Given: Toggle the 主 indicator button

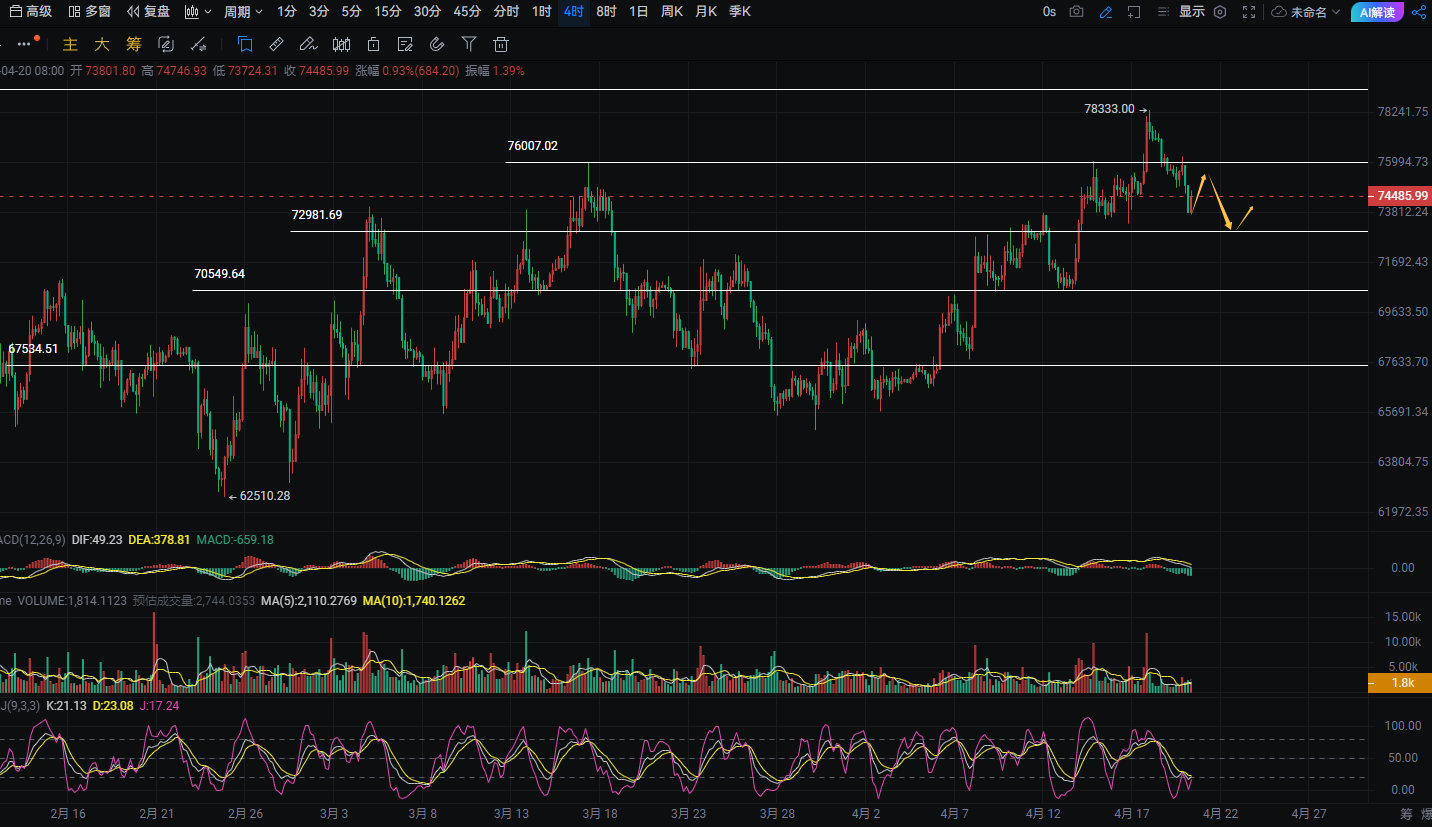Looking at the screenshot, I should 70,44.
